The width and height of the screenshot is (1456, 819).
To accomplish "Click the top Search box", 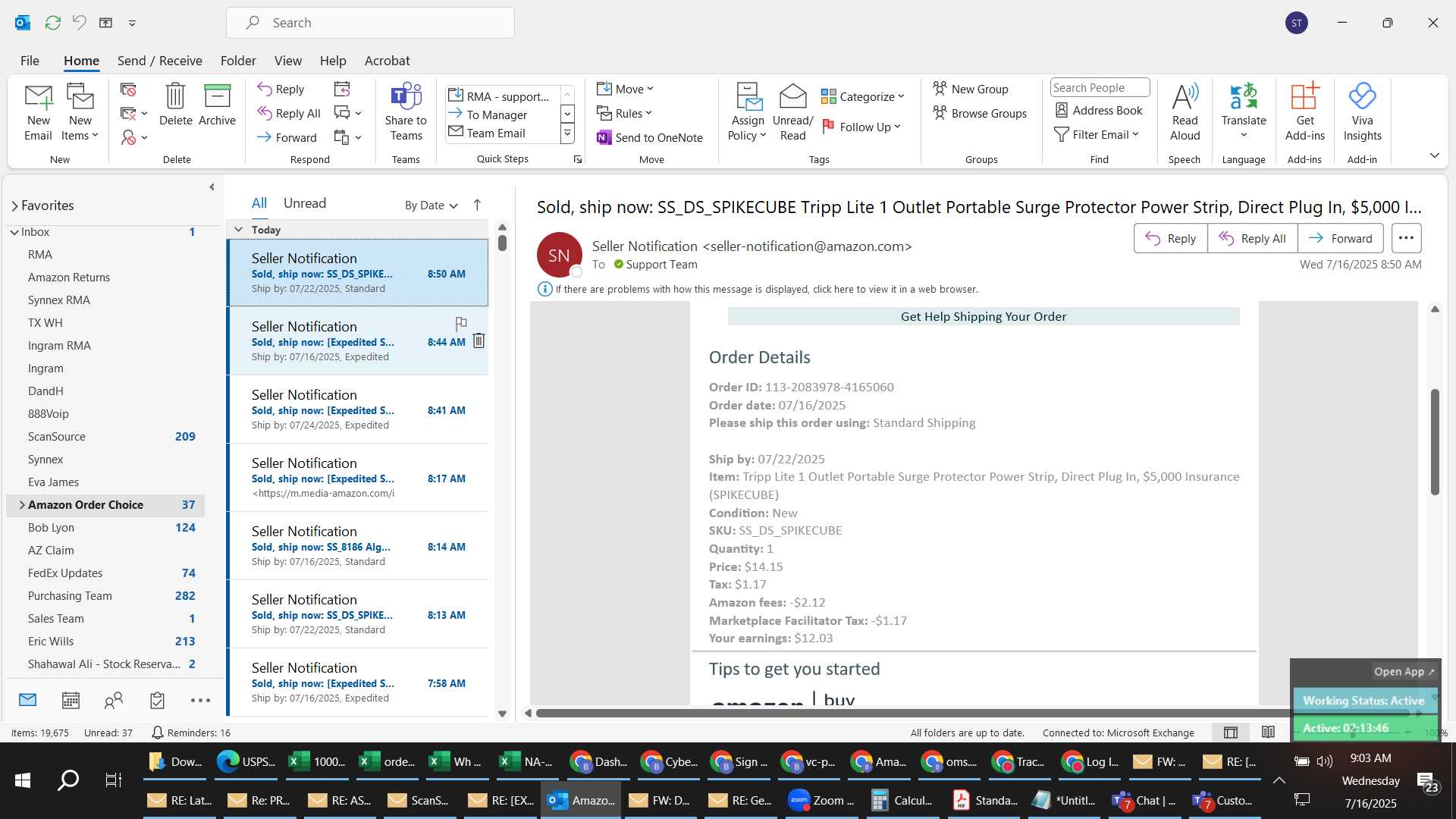I will click(x=370, y=23).
